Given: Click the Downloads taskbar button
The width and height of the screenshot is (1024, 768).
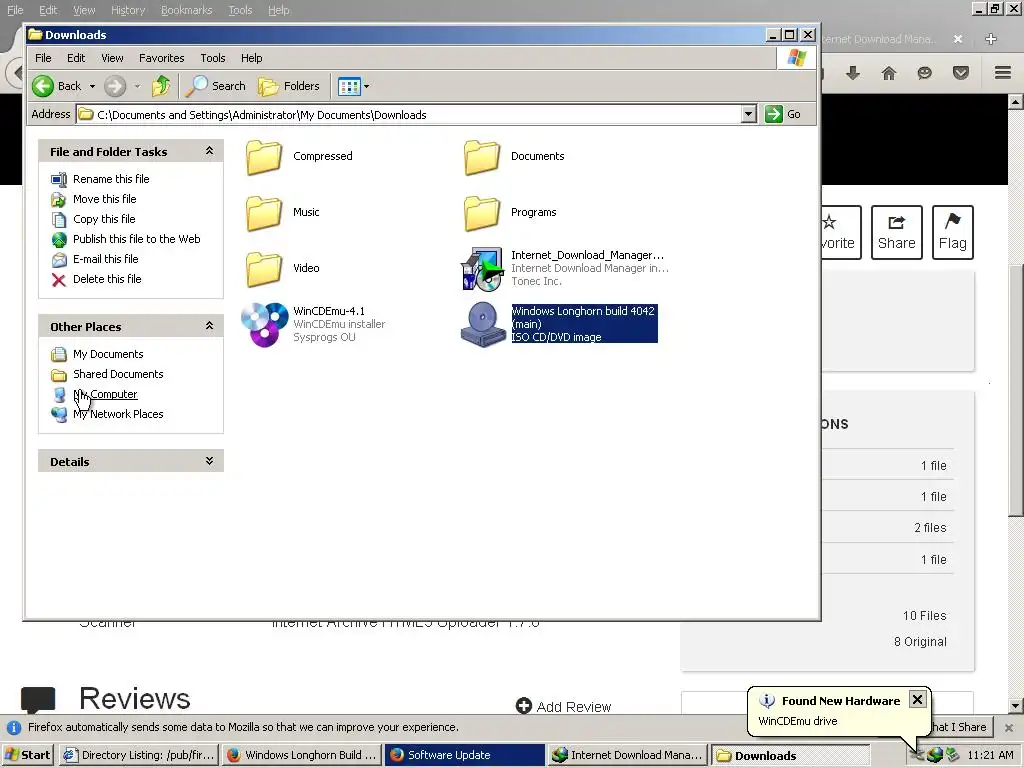Looking at the screenshot, I should (790, 755).
